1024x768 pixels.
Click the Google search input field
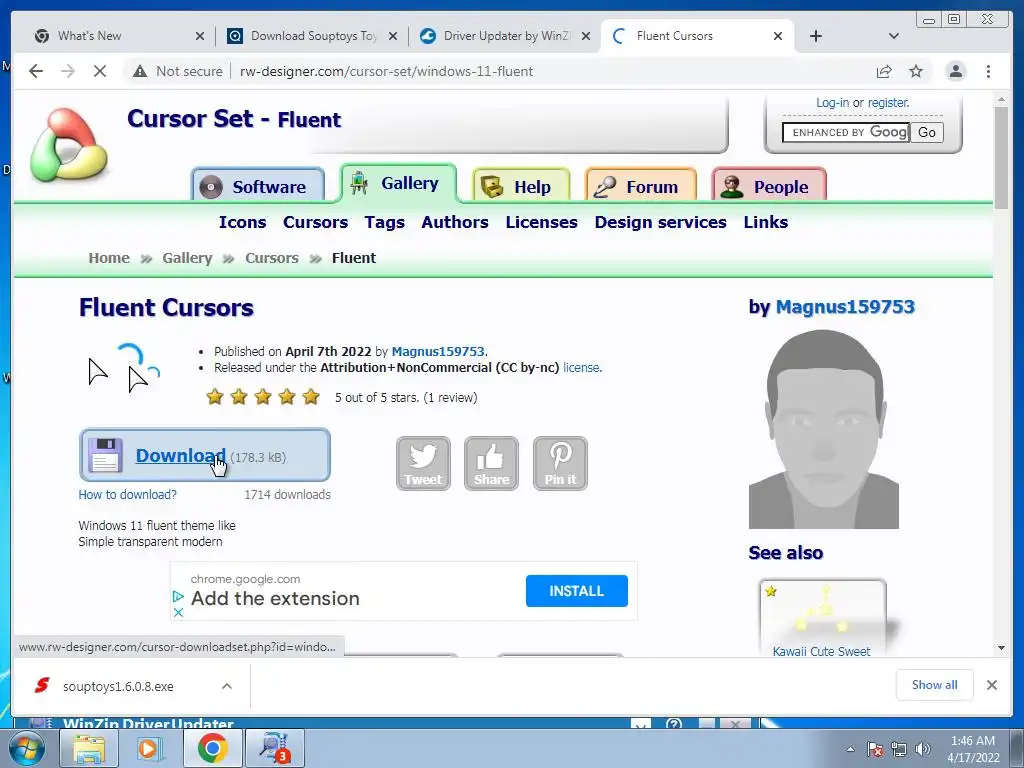(x=846, y=133)
